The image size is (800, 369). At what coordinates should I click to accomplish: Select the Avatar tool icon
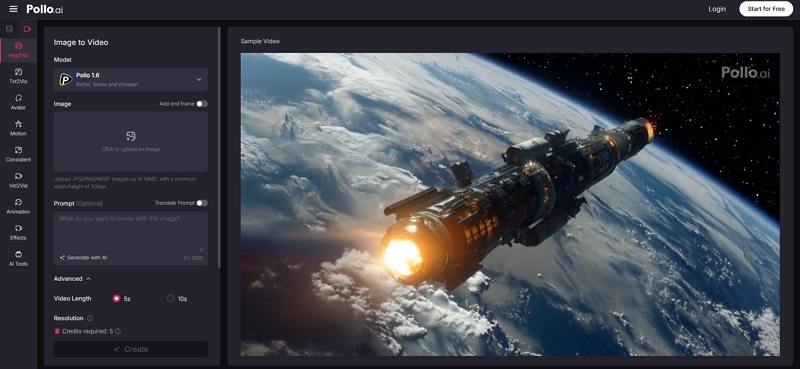click(x=18, y=102)
